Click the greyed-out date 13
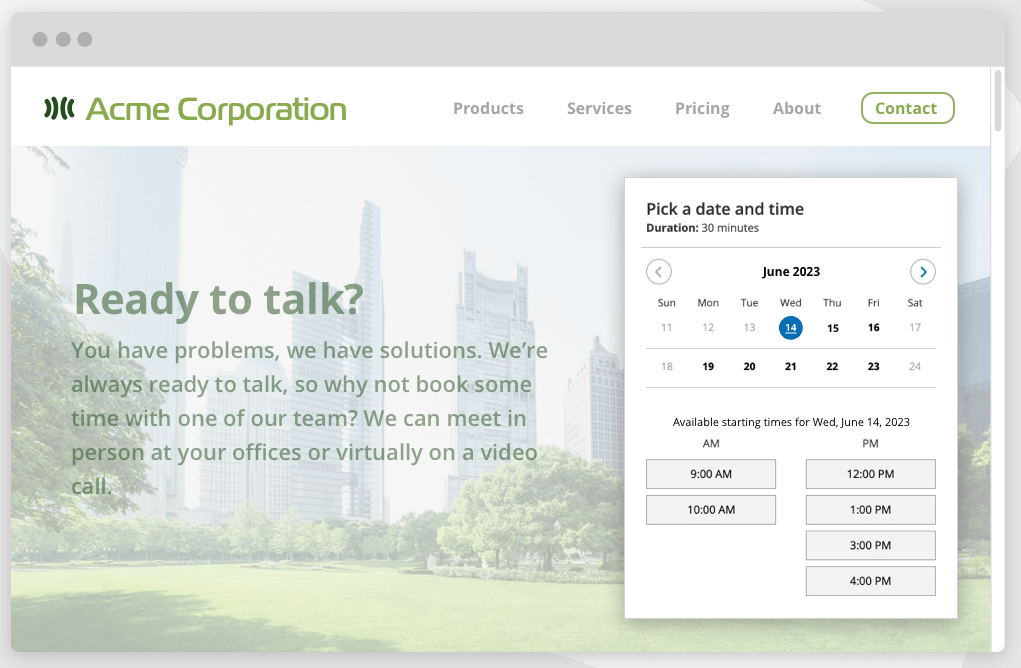Viewport: 1021px width, 668px height. [749, 327]
